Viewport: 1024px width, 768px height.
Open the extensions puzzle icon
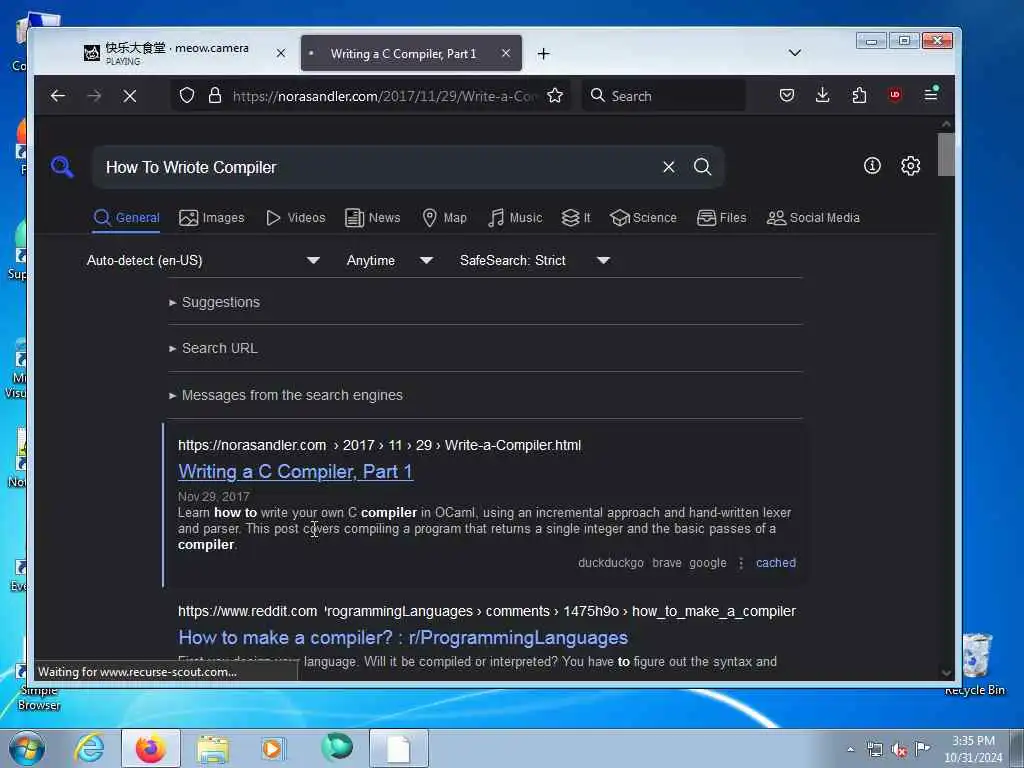tap(859, 95)
